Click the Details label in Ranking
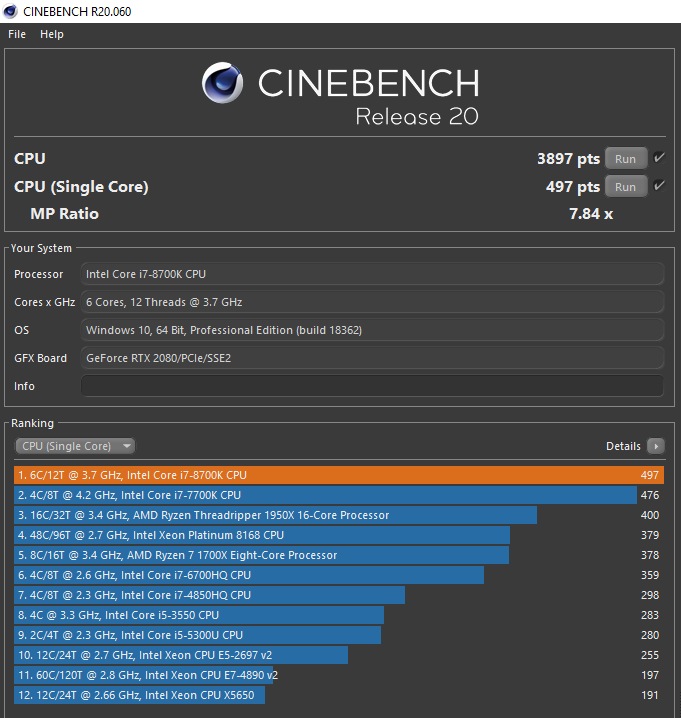The image size is (681, 718). tap(623, 446)
